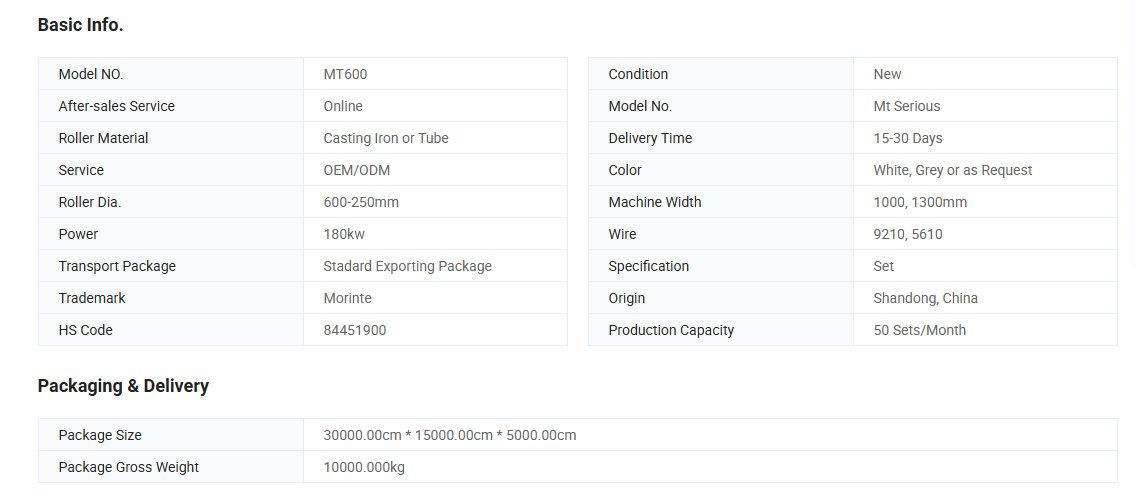1135x494 pixels.
Task: Select the 180kw power value
Action: [344, 234]
